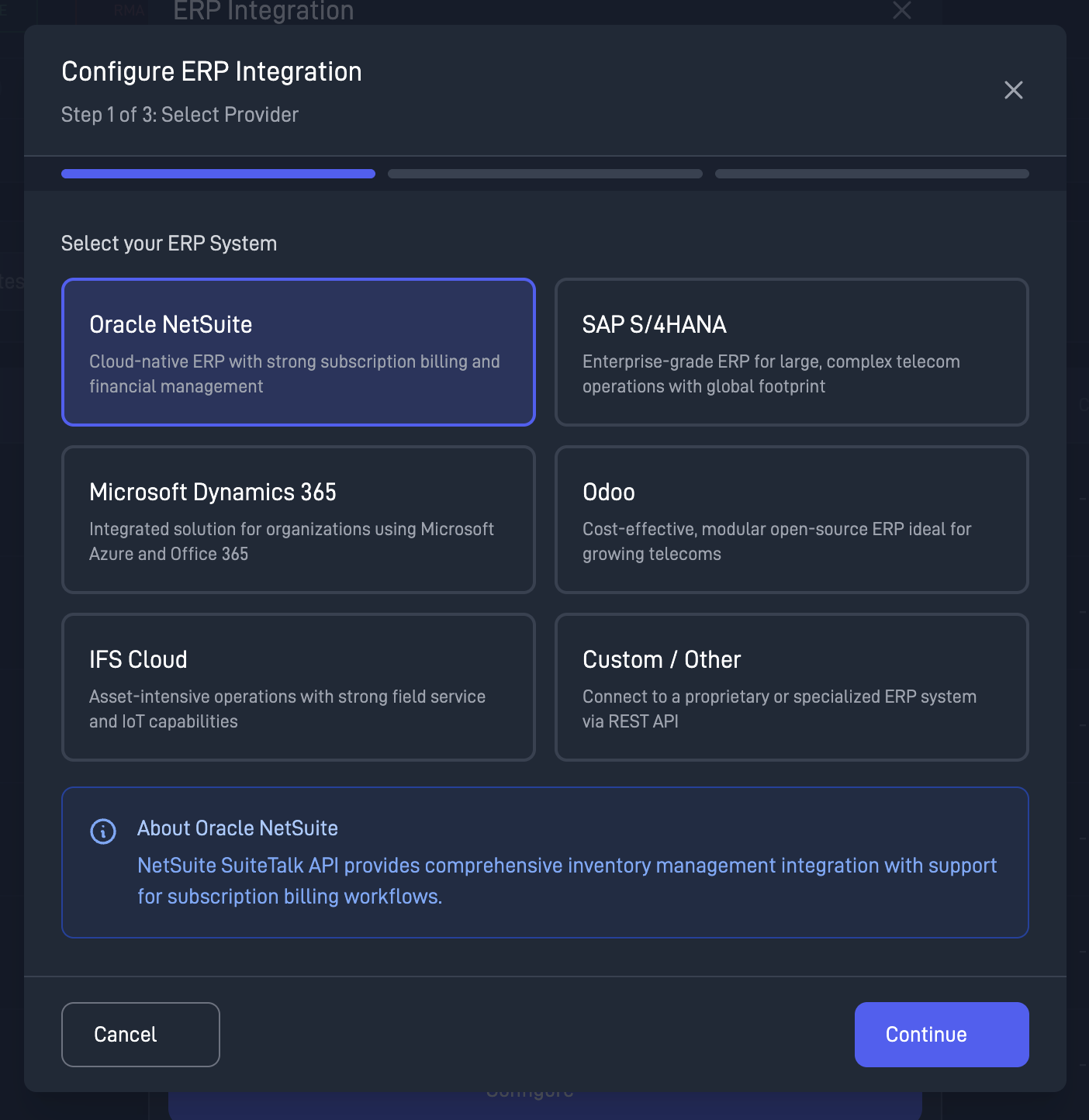The width and height of the screenshot is (1089, 1120).
Task: Select the Oracle NetSuite provider card
Action: 299,352
